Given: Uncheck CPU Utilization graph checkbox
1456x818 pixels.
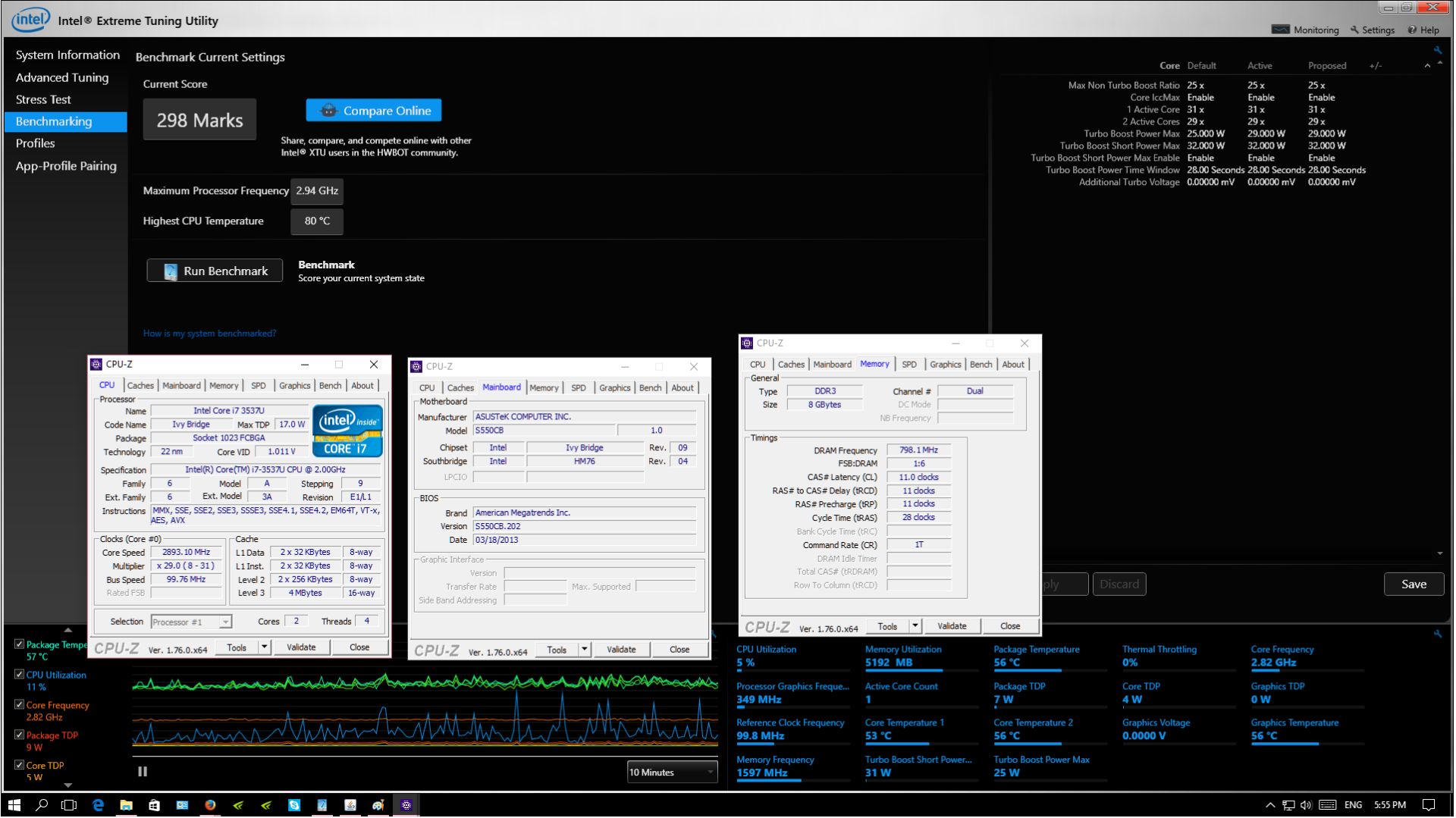Looking at the screenshot, I should pyautogui.click(x=19, y=674).
